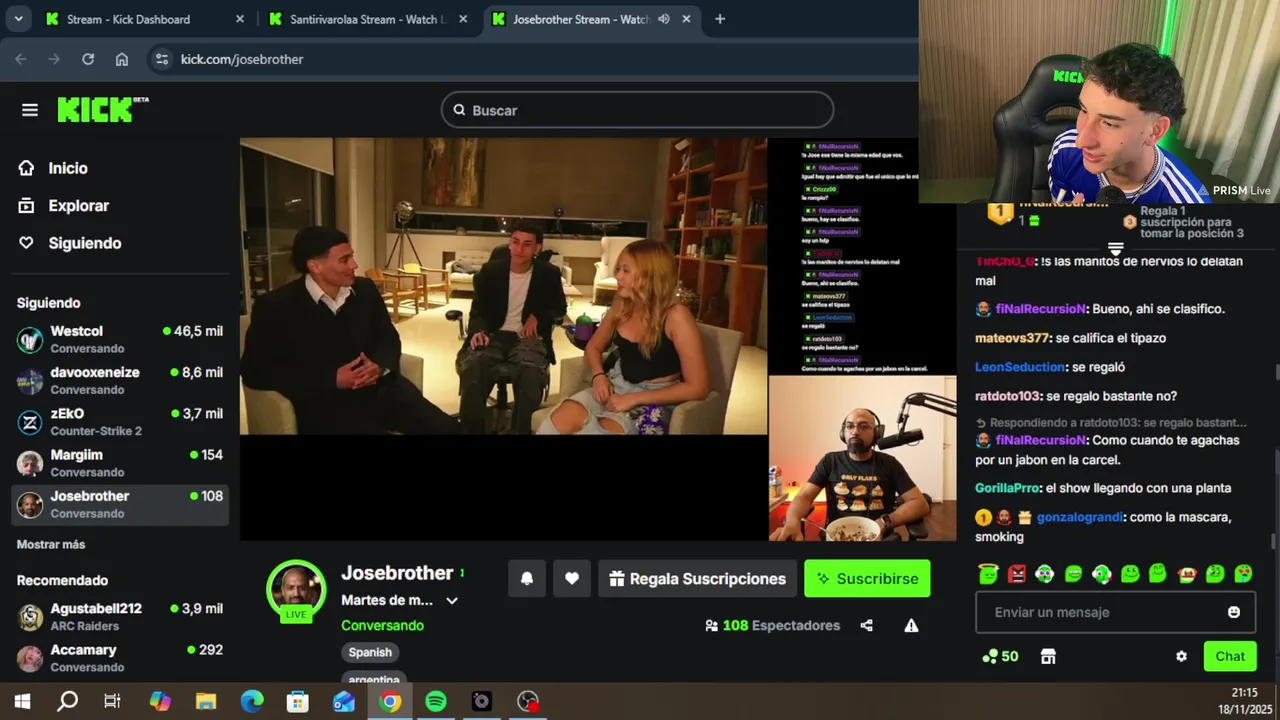
Task: Open File Explorer from taskbar
Action: pyautogui.click(x=205, y=701)
